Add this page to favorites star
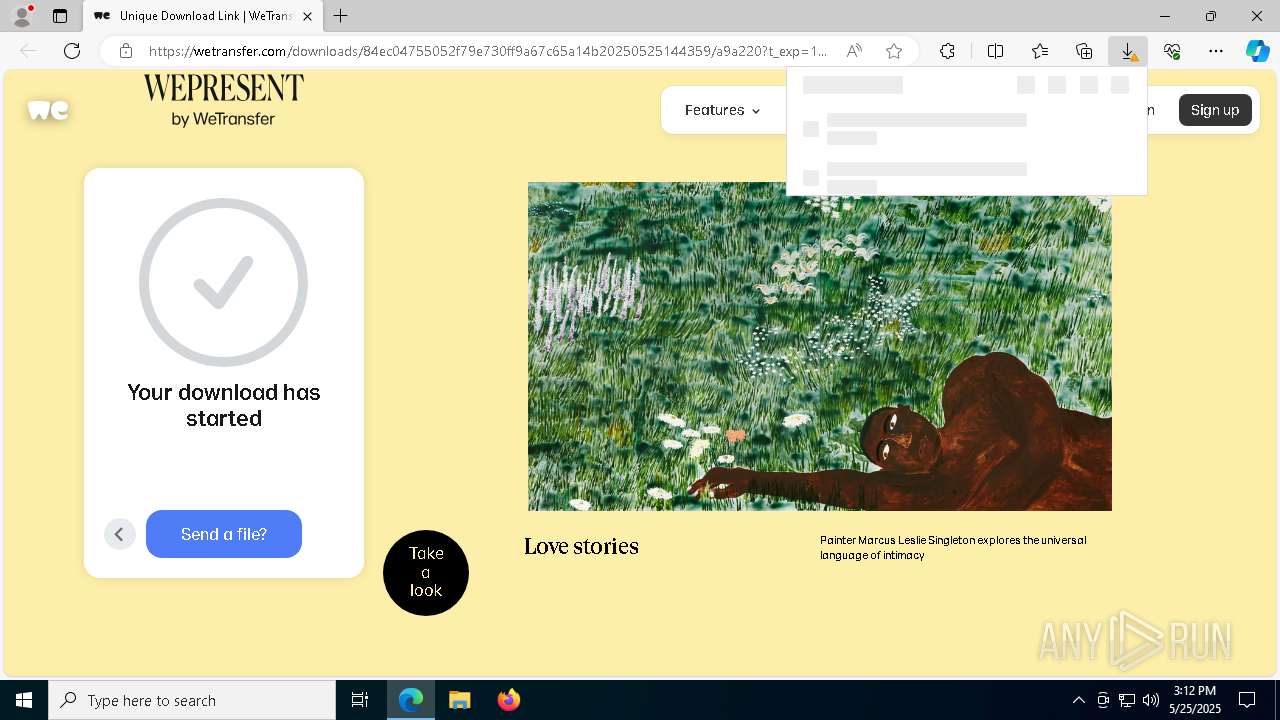1280x720 pixels. [x=894, y=51]
